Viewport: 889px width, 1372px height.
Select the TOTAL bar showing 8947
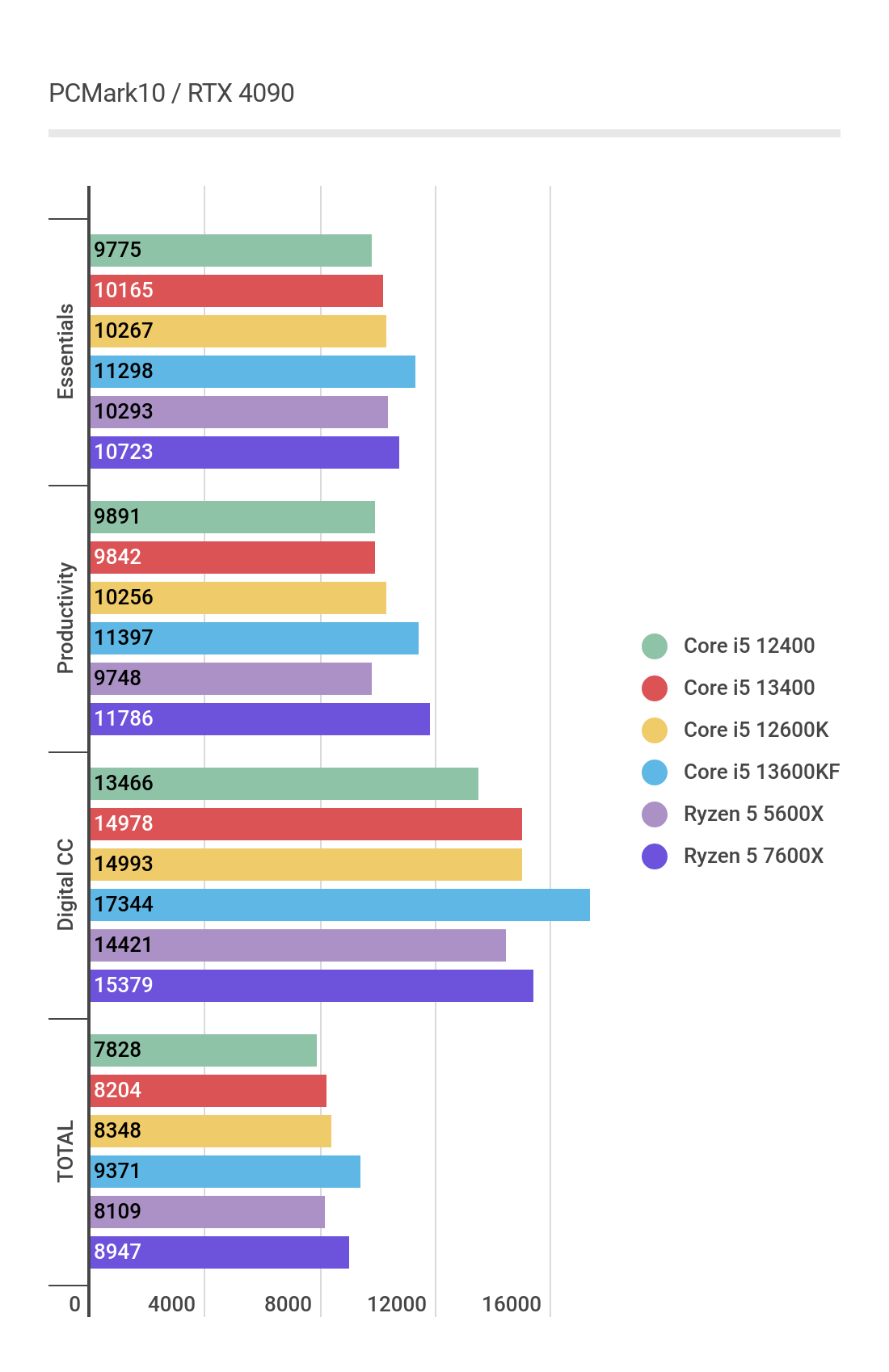219,1252
